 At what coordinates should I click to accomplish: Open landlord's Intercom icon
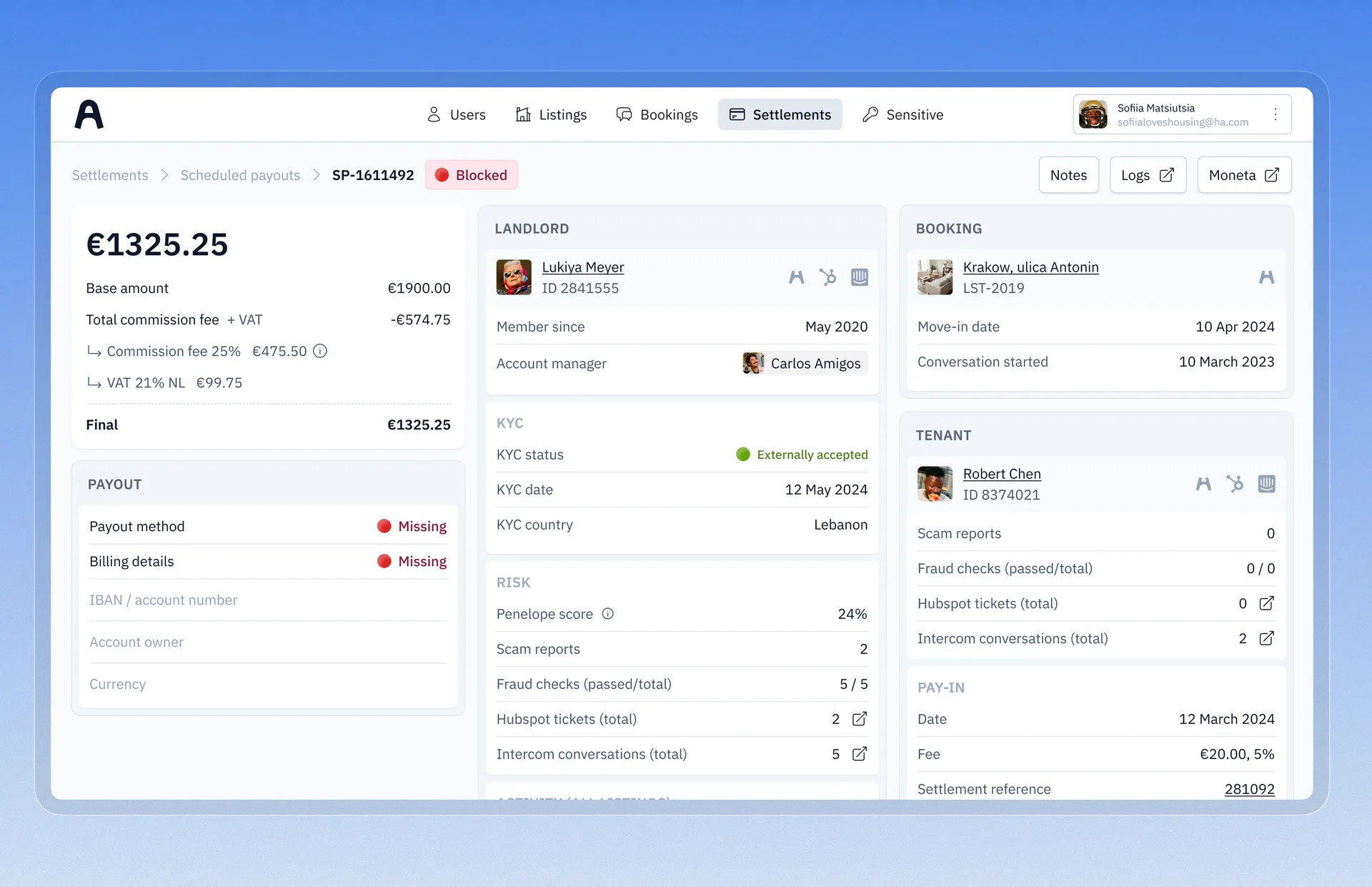[x=860, y=277]
